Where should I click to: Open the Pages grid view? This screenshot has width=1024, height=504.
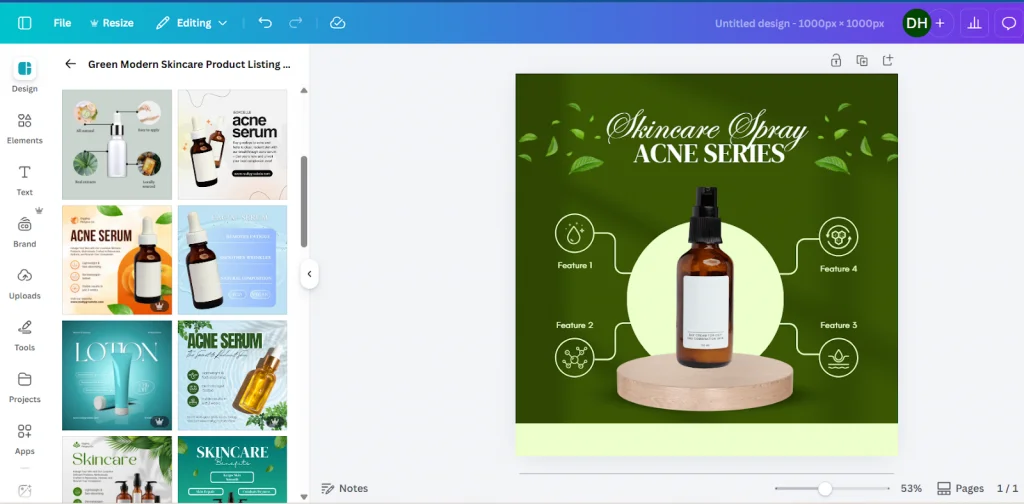click(961, 488)
